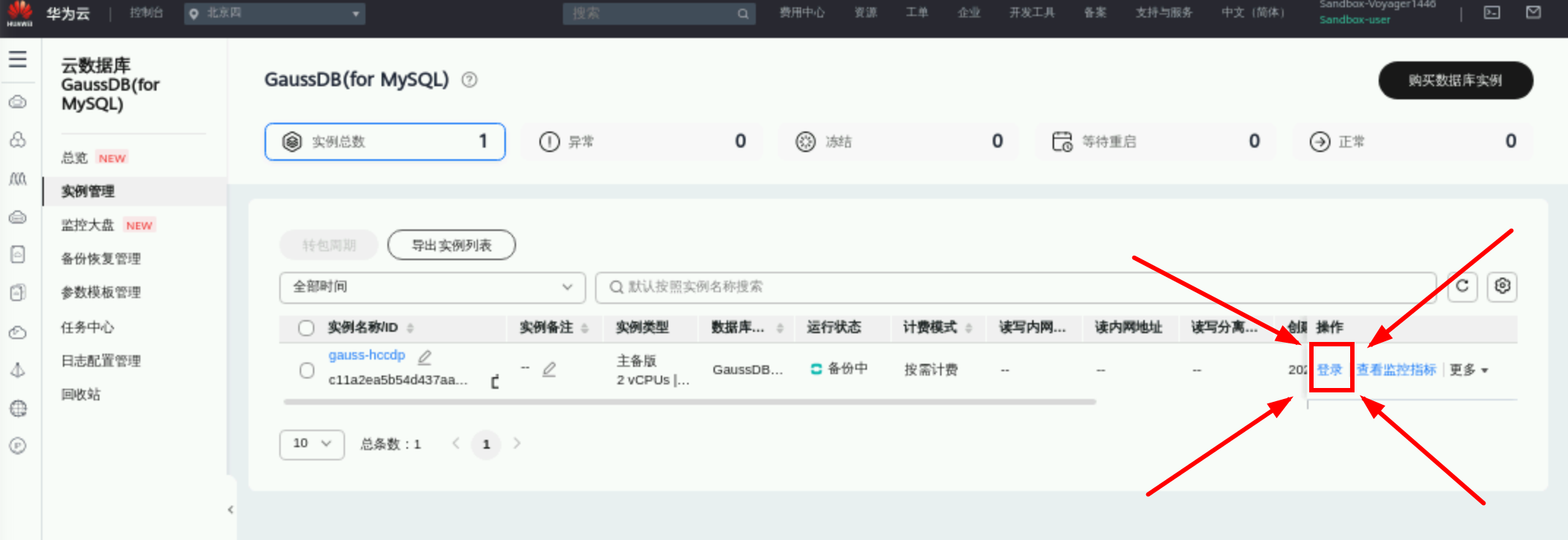Screen dimensions: 1568x540
Task: Go to previous page arrow
Action: (x=456, y=444)
